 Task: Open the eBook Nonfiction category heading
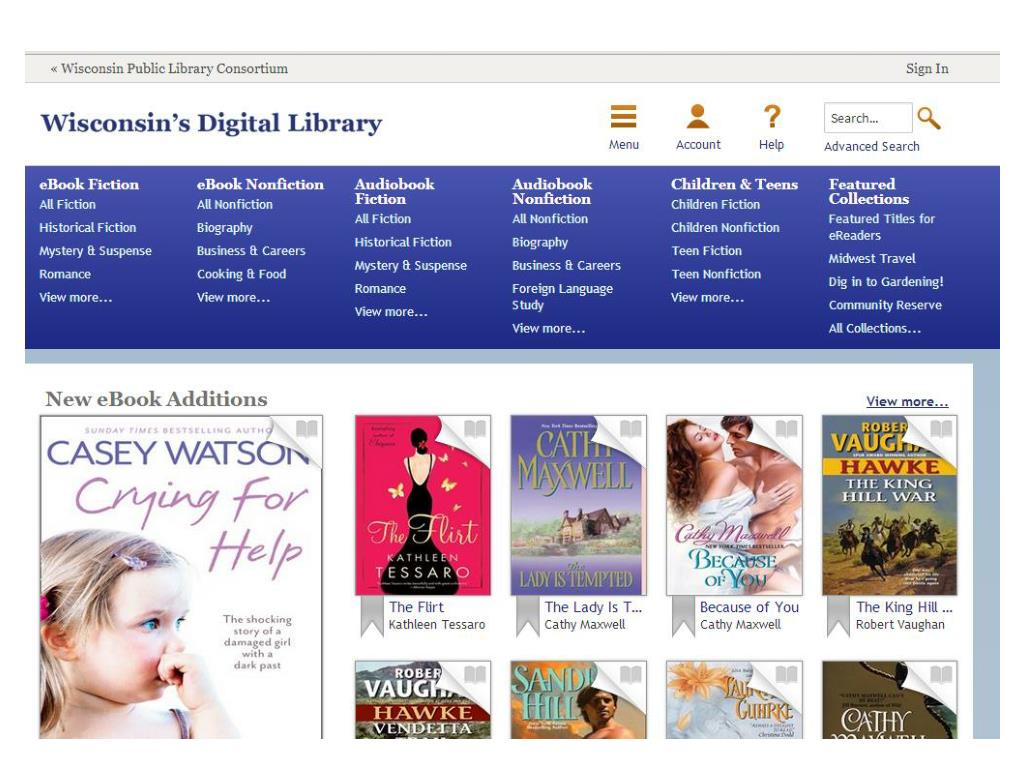point(260,184)
